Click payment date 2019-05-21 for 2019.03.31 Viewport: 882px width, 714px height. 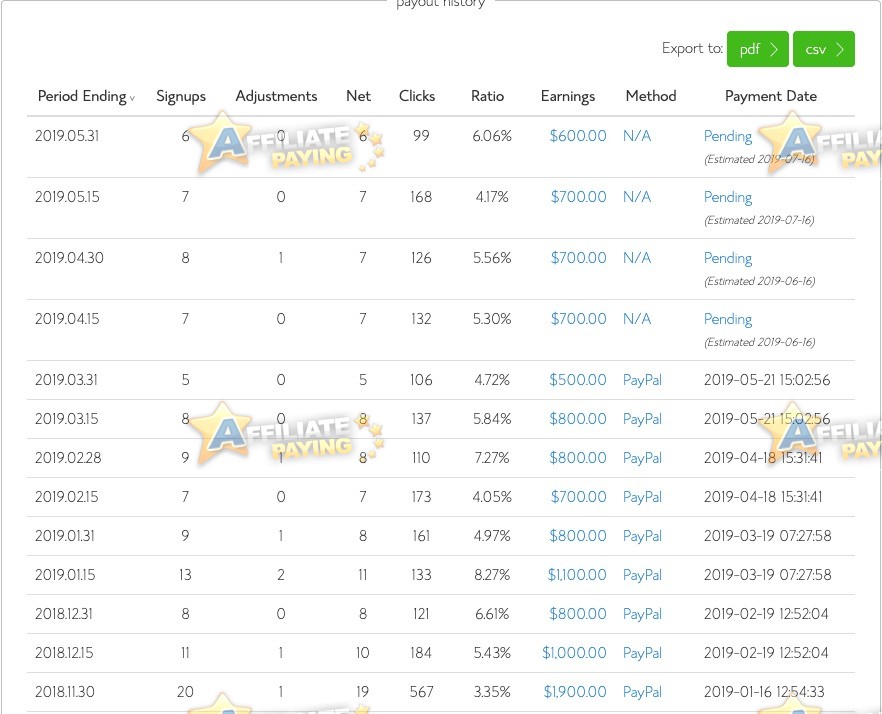(x=767, y=380)
